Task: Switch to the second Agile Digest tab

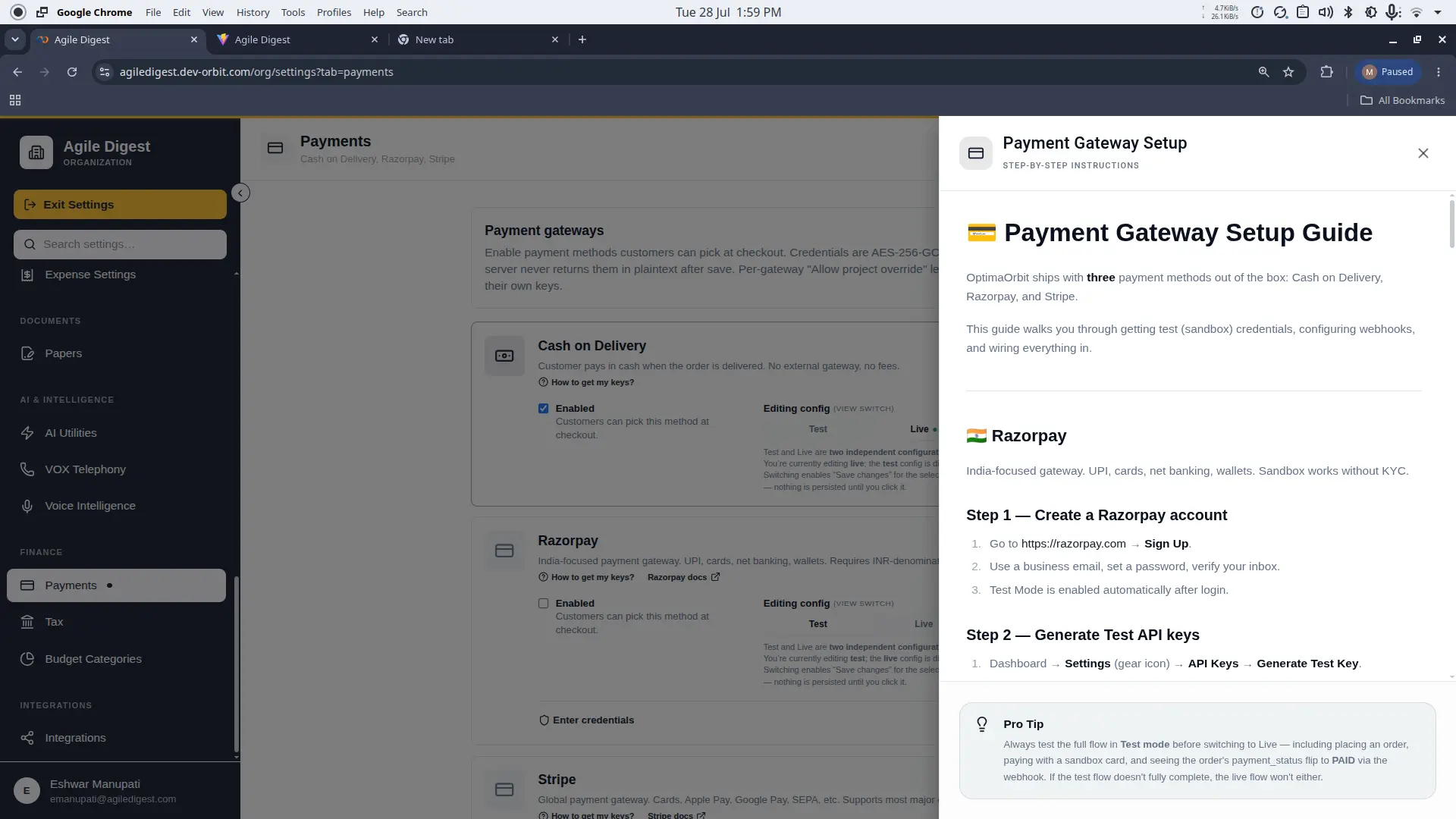Action: (297, 39)
